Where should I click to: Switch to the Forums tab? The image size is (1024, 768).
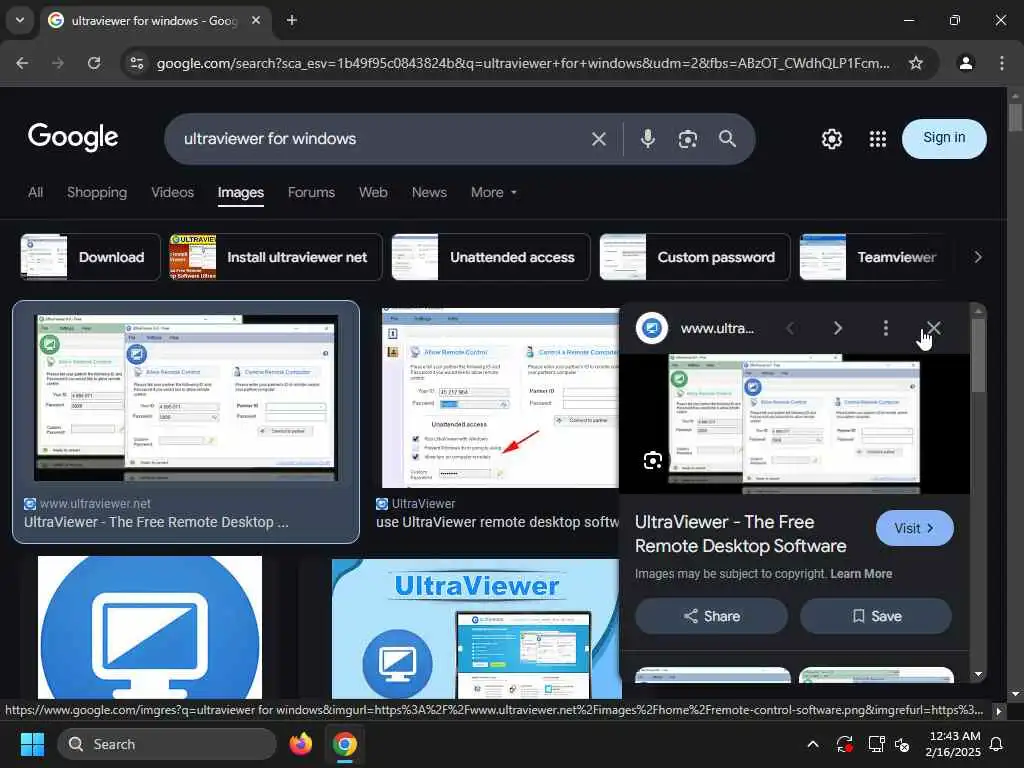(x=311, y=192)
